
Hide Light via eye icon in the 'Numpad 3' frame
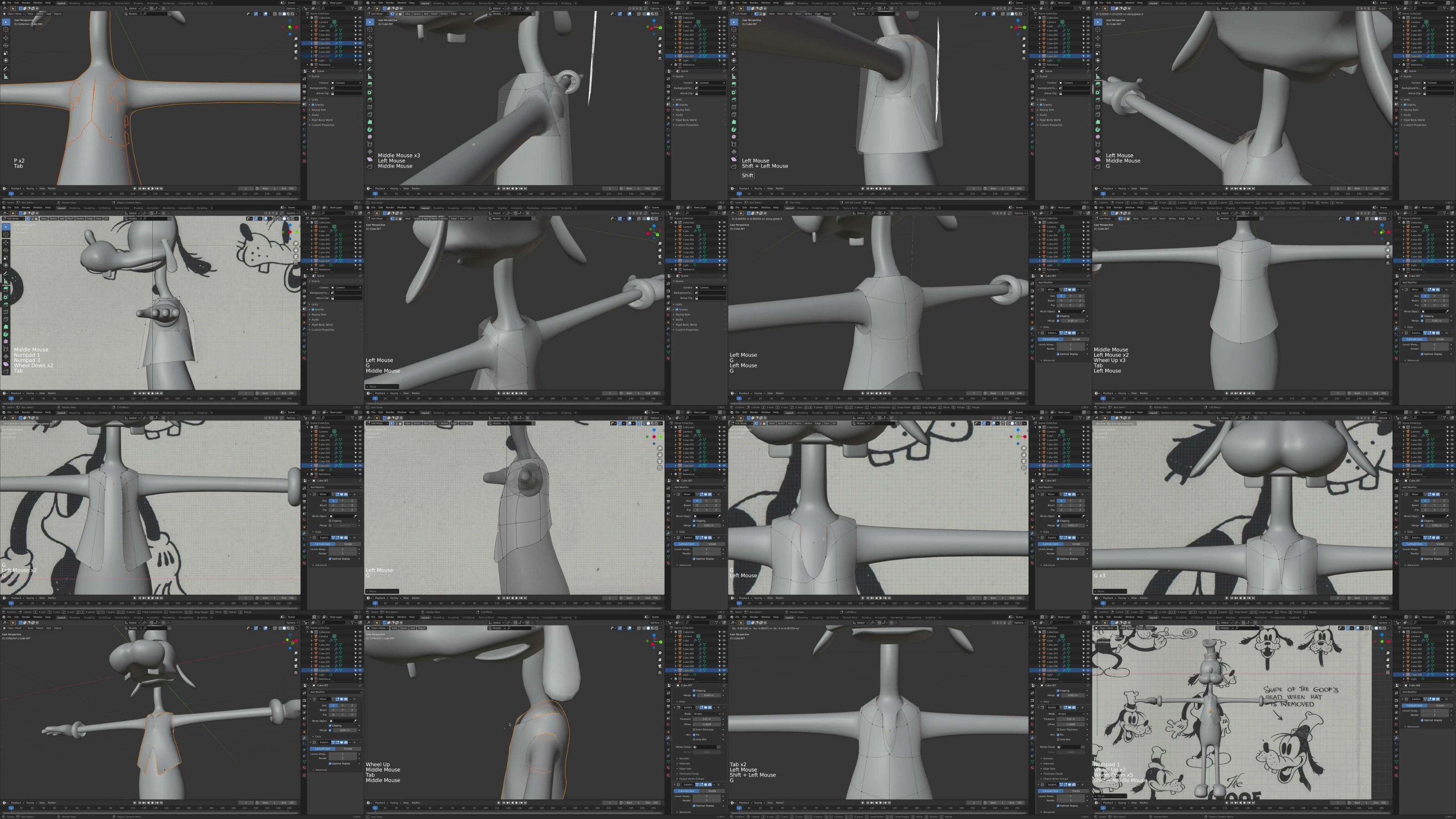360,265
